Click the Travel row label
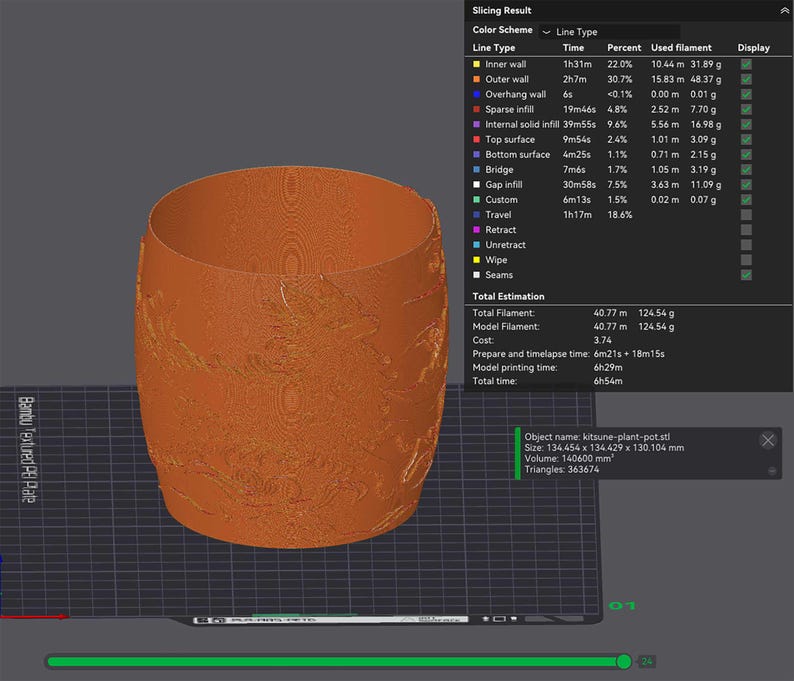Screen dimensions: 794x681 498,215
